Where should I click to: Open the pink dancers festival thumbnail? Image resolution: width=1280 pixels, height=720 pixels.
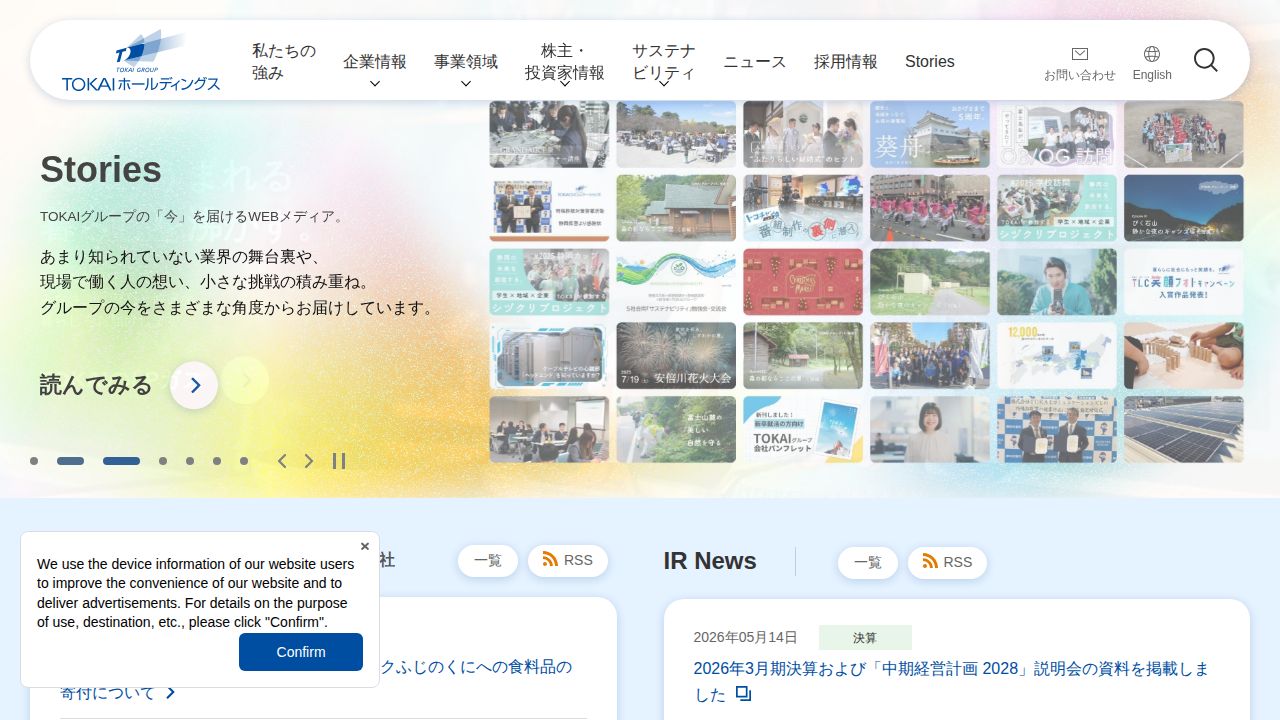click(930, 208)
